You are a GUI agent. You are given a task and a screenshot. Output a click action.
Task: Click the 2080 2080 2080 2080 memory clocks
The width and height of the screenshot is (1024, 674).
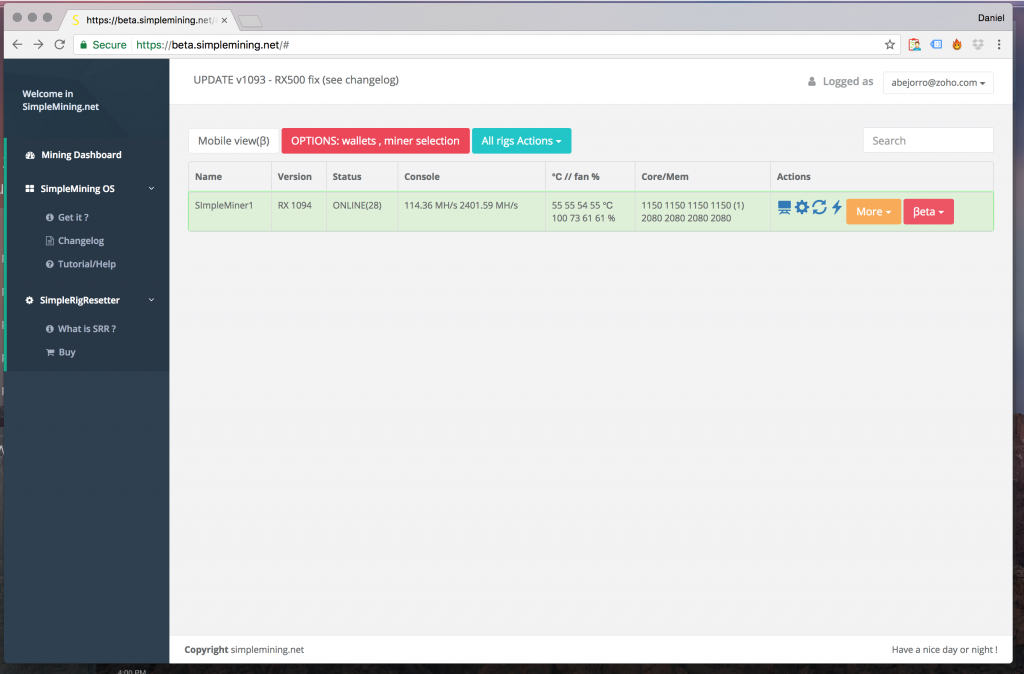(686, 218)
